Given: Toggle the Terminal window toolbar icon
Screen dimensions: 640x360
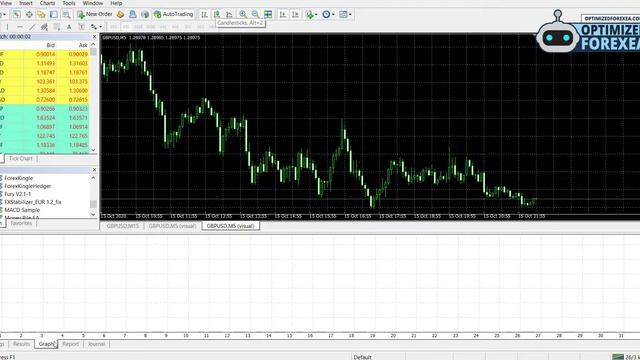Looking at the screenshot, I should [x=54, y=14].
